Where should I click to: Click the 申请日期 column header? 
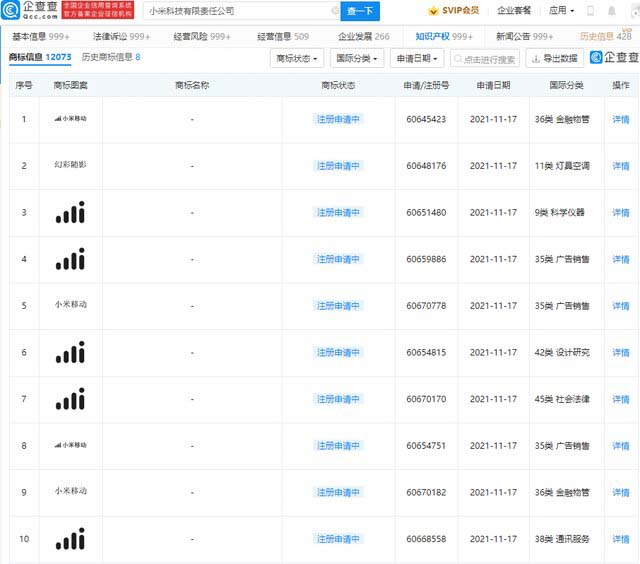pos(493,85)
